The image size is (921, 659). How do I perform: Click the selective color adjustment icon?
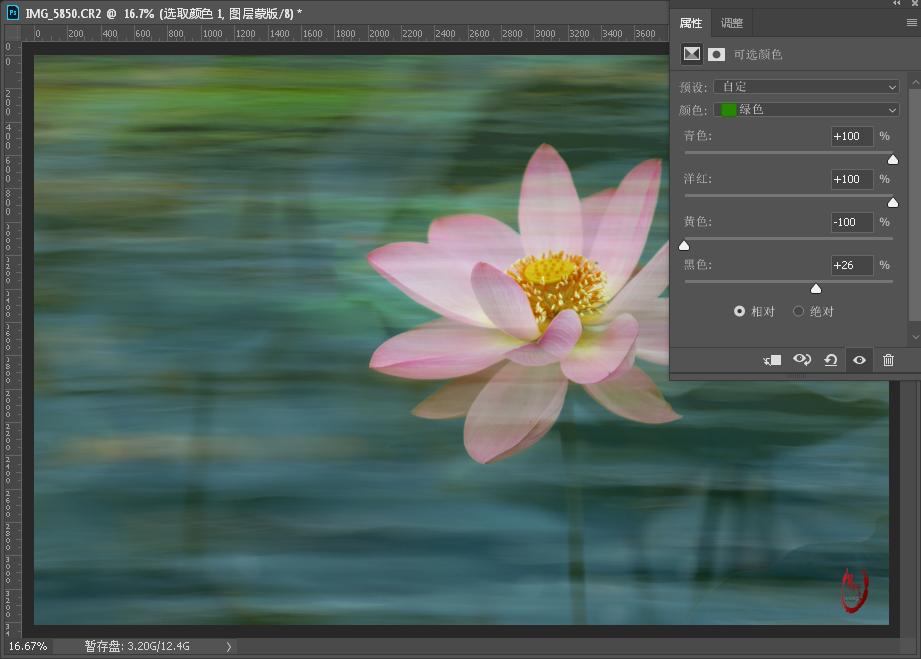pyautogui.click(x=691, y=54)
